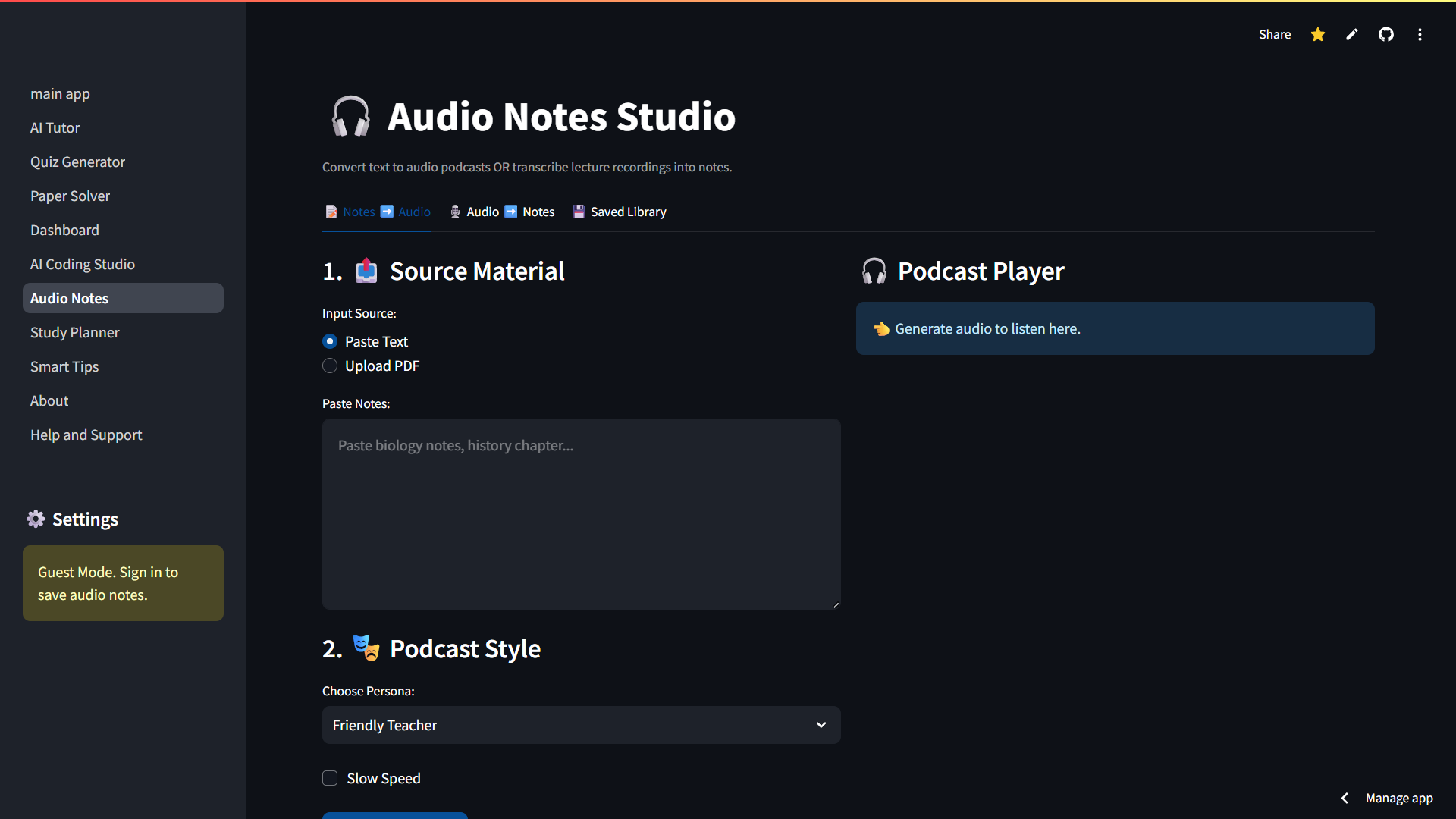Viewport: 1456px width, 819px height.
Task: Open the AI Coding Studio page
Action: tap(82, 264)
